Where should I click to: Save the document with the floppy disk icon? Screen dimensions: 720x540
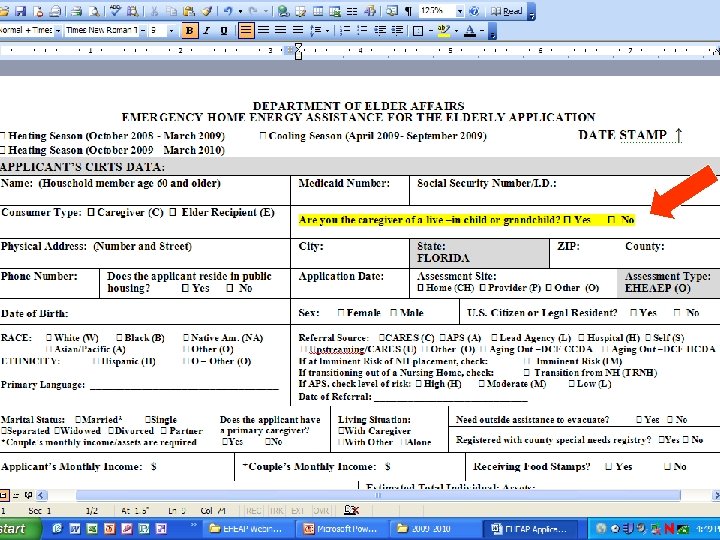point(21,11)
